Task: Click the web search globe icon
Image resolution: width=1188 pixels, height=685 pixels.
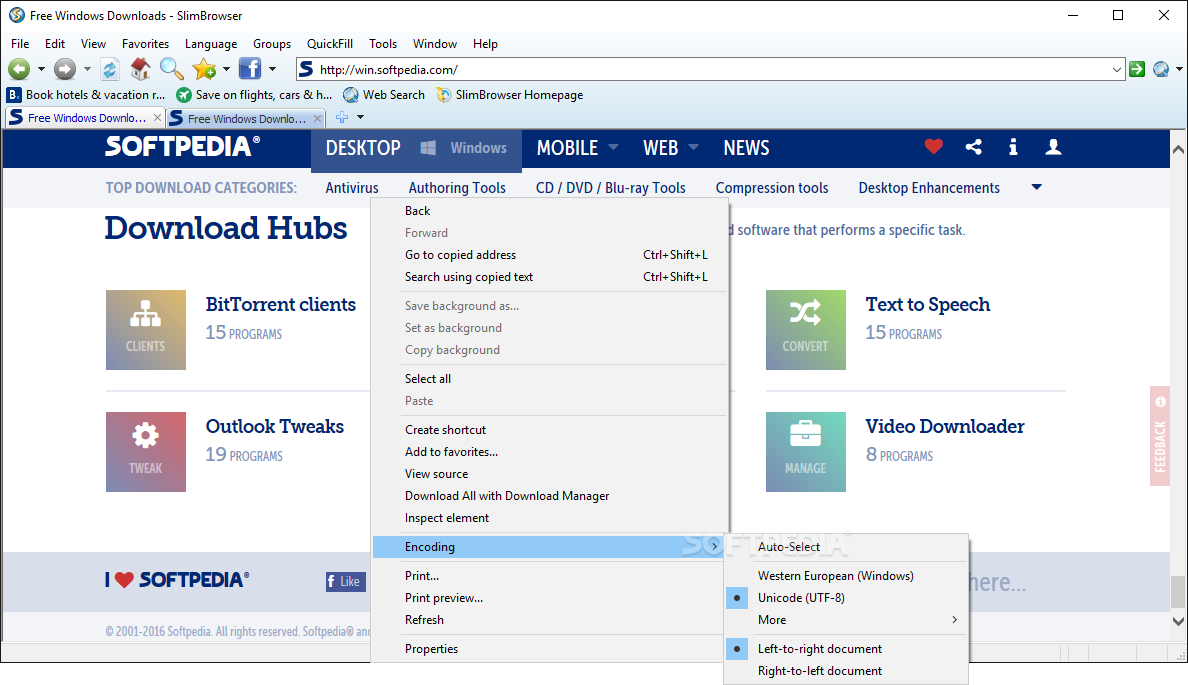Action: click(x=1161, y=69)
